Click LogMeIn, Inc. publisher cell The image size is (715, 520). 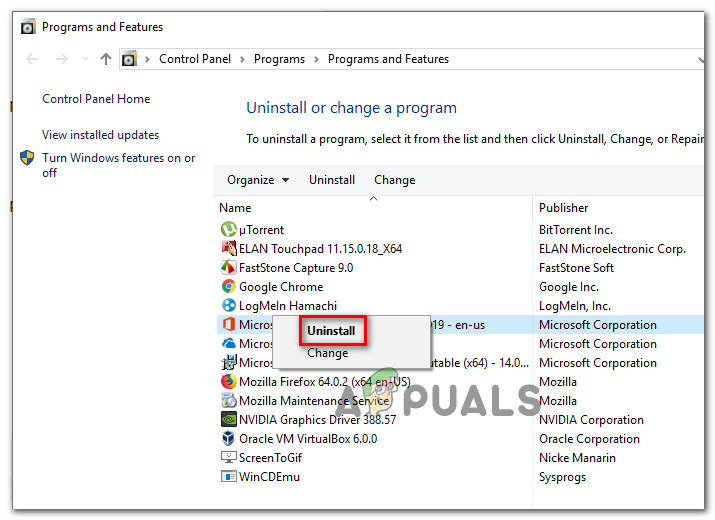(x=575, y=306)
